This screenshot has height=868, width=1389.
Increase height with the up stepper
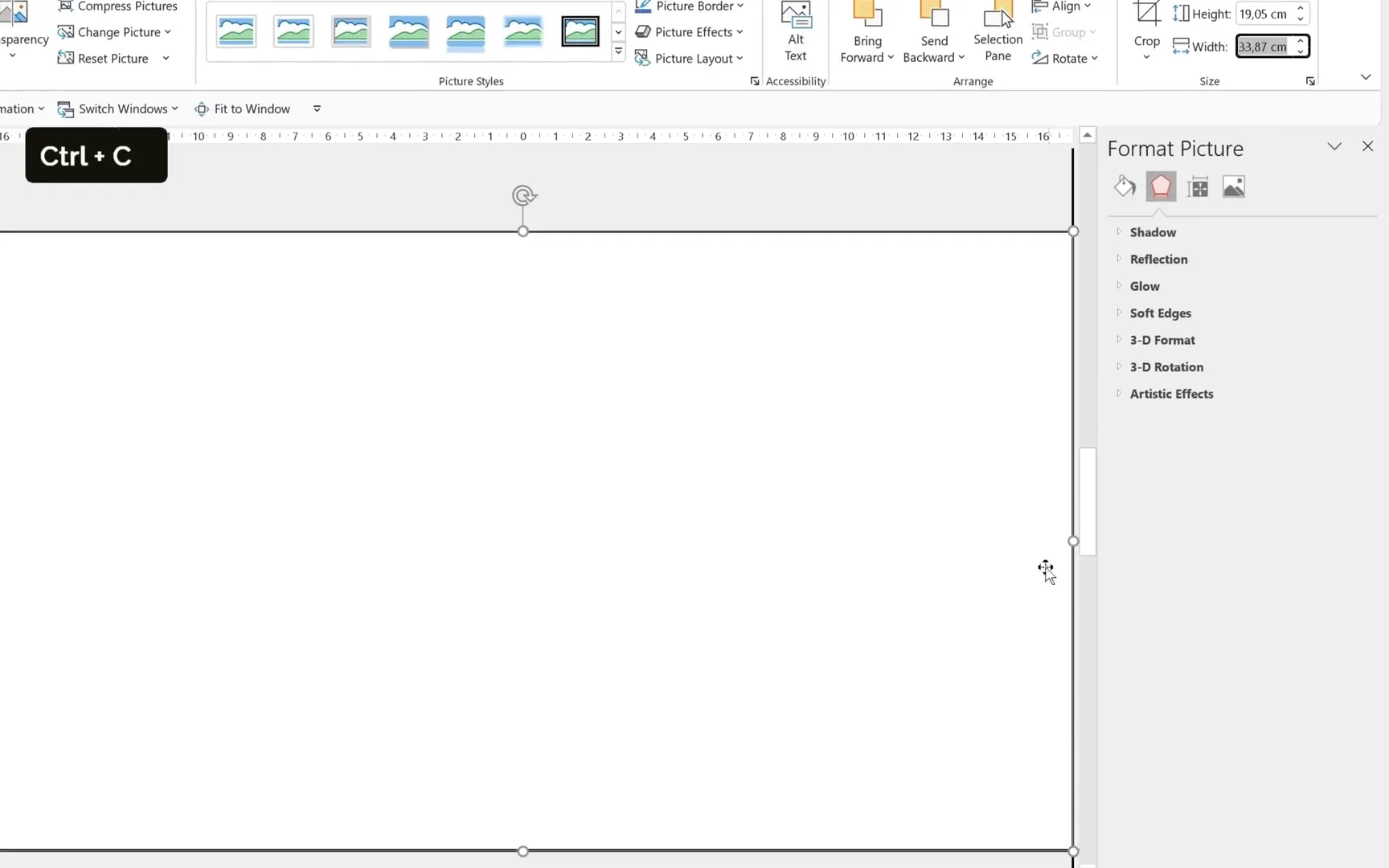coord(1301,8)
